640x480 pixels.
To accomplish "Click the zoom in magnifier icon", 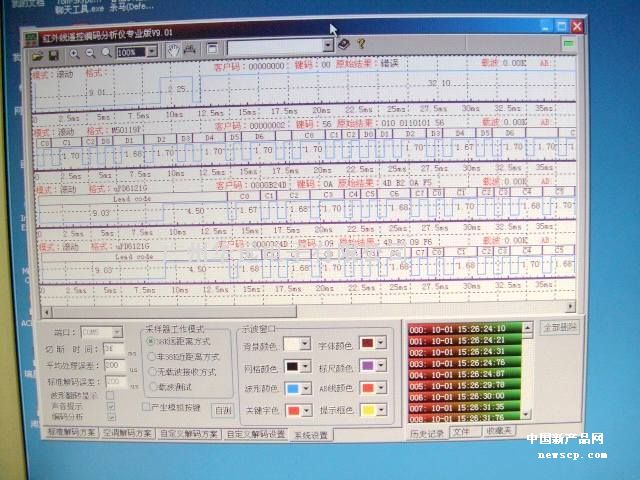I will click(x=74, y=51).
